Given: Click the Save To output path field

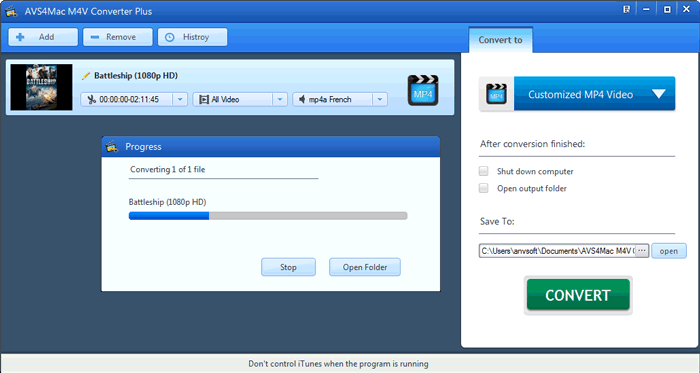Looking at the screenshot, I should coord(557,251).
